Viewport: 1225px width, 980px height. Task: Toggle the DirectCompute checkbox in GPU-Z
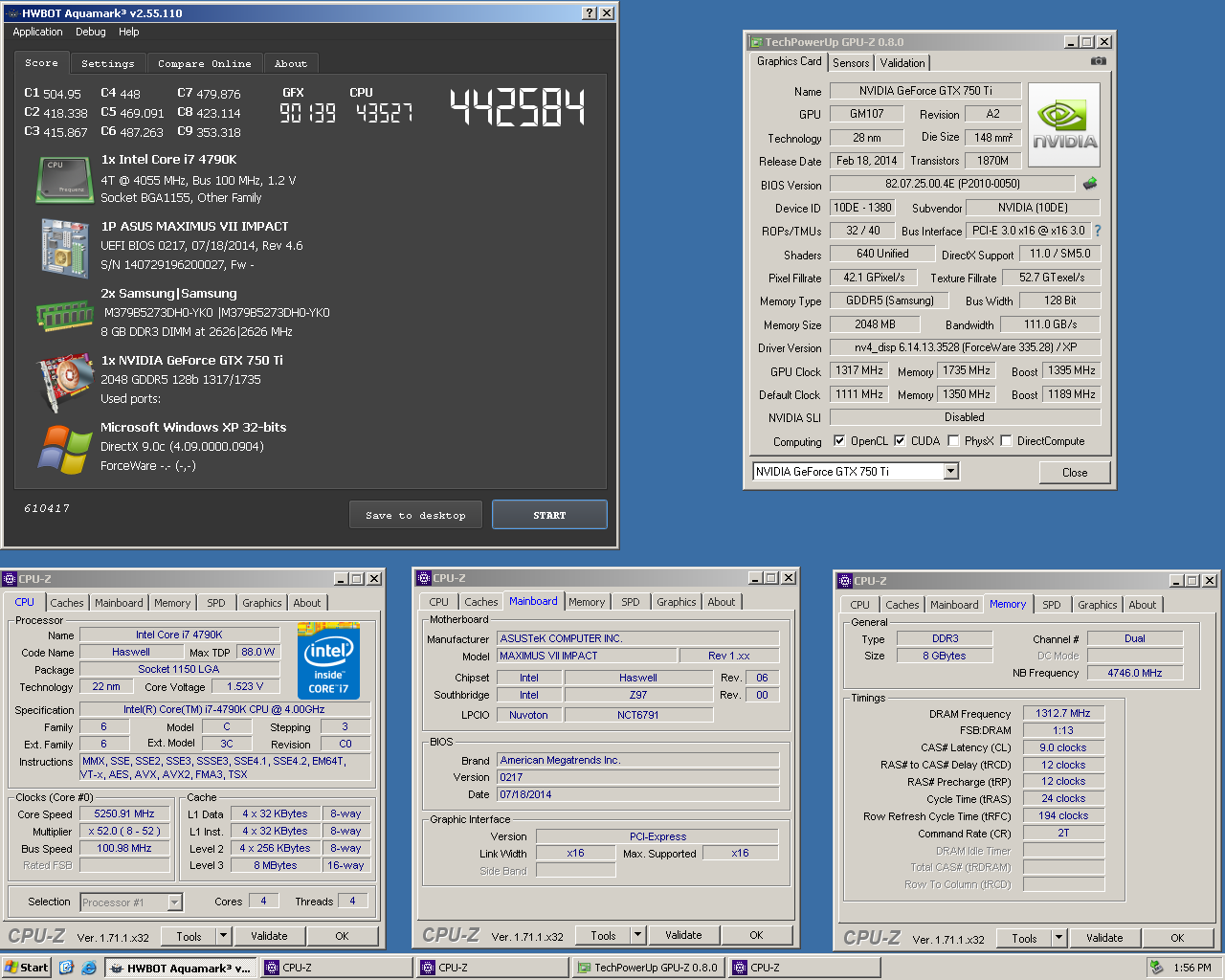1006,441
